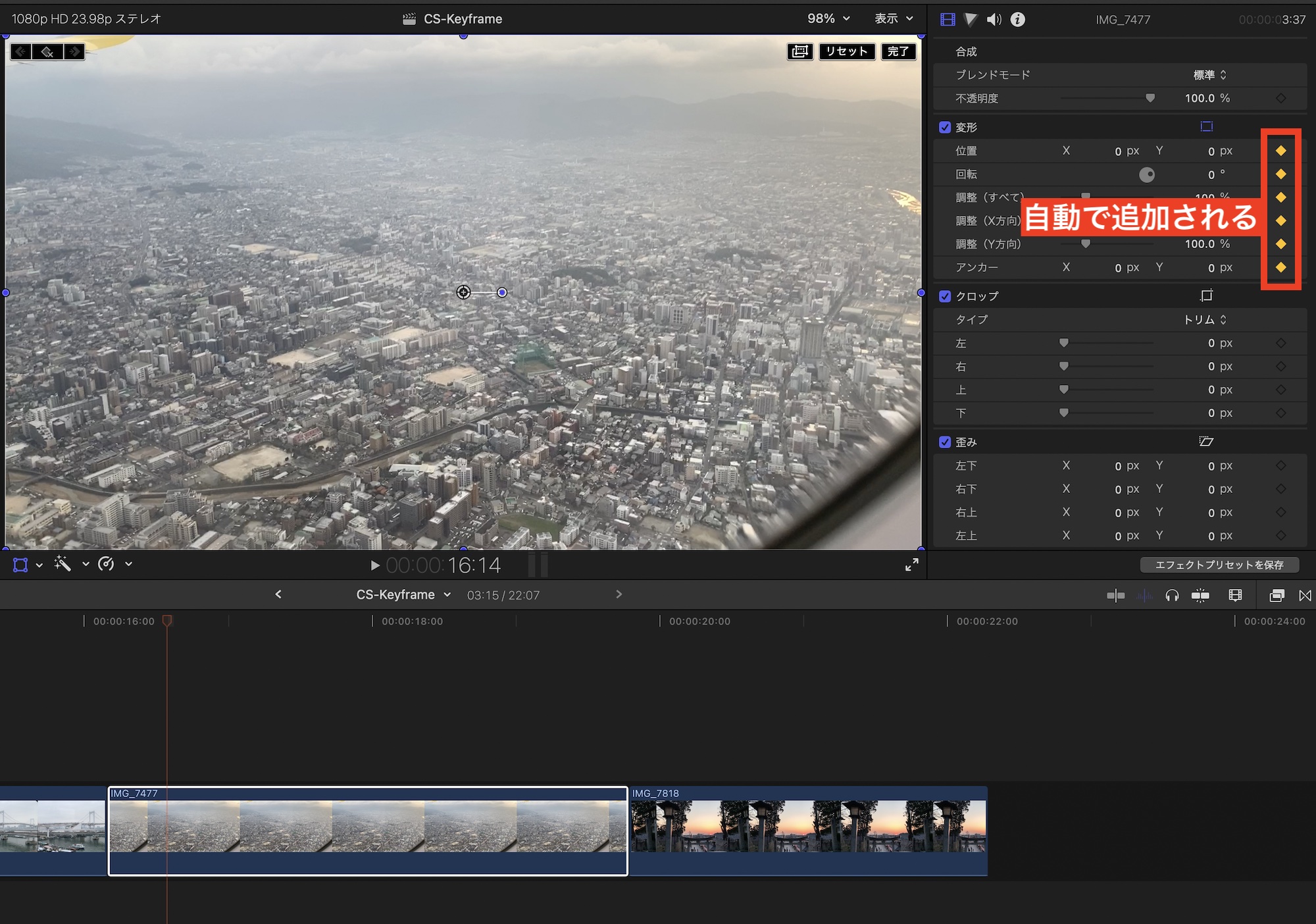Open the info inspector icon
Image resolution: width=1316 pixels, height=924 pixels.
[x=1018, y=19]
